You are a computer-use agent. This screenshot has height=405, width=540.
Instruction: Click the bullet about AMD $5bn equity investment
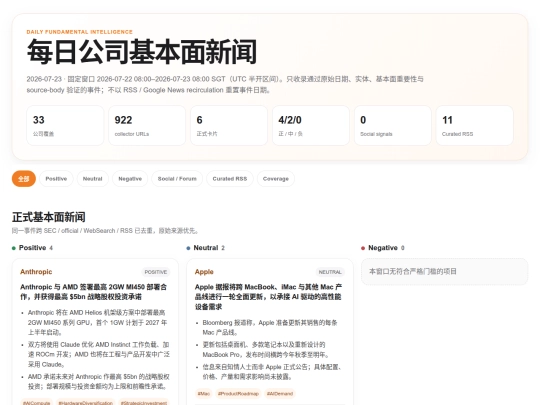tap(98, 382)
